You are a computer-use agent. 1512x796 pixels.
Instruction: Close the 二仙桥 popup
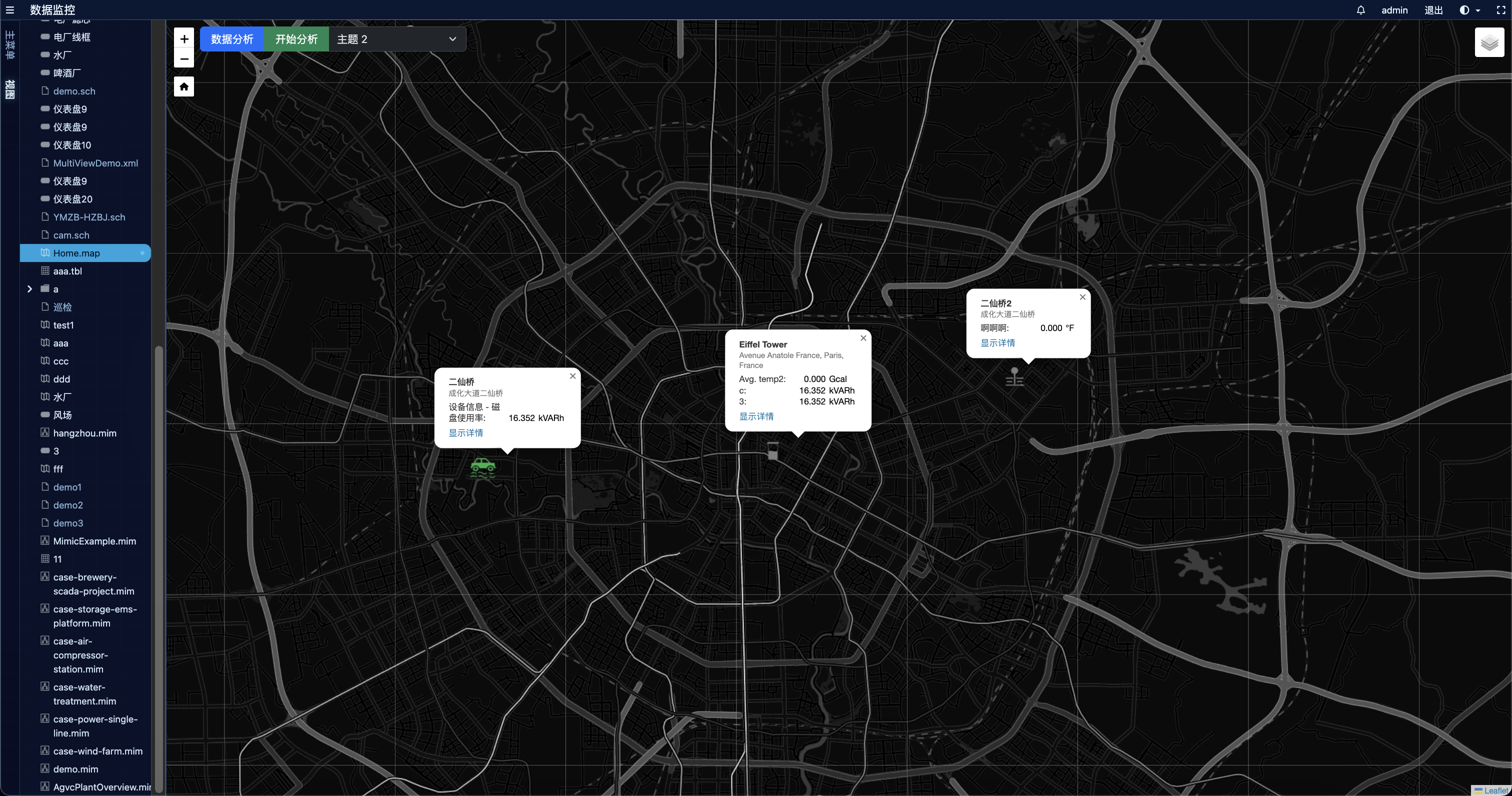pos(572,376)
